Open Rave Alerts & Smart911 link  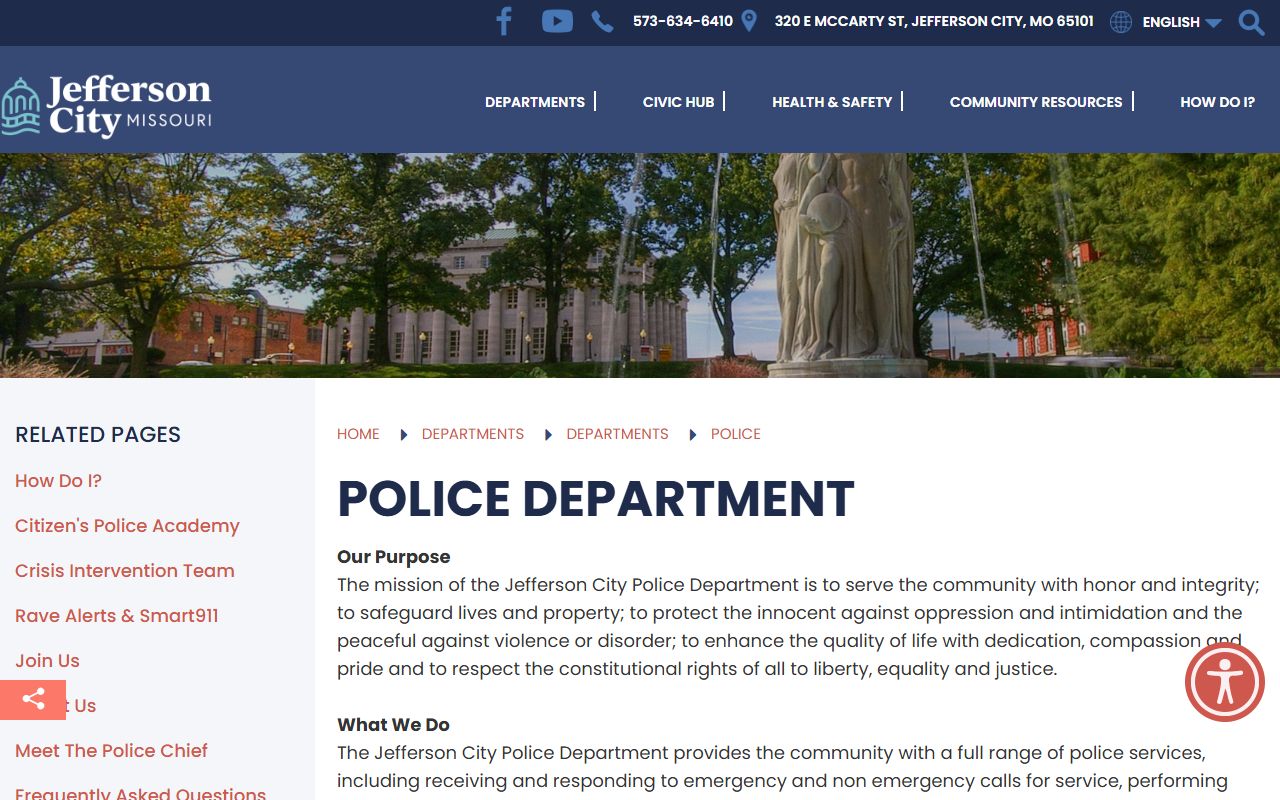[x=116, y=616]
